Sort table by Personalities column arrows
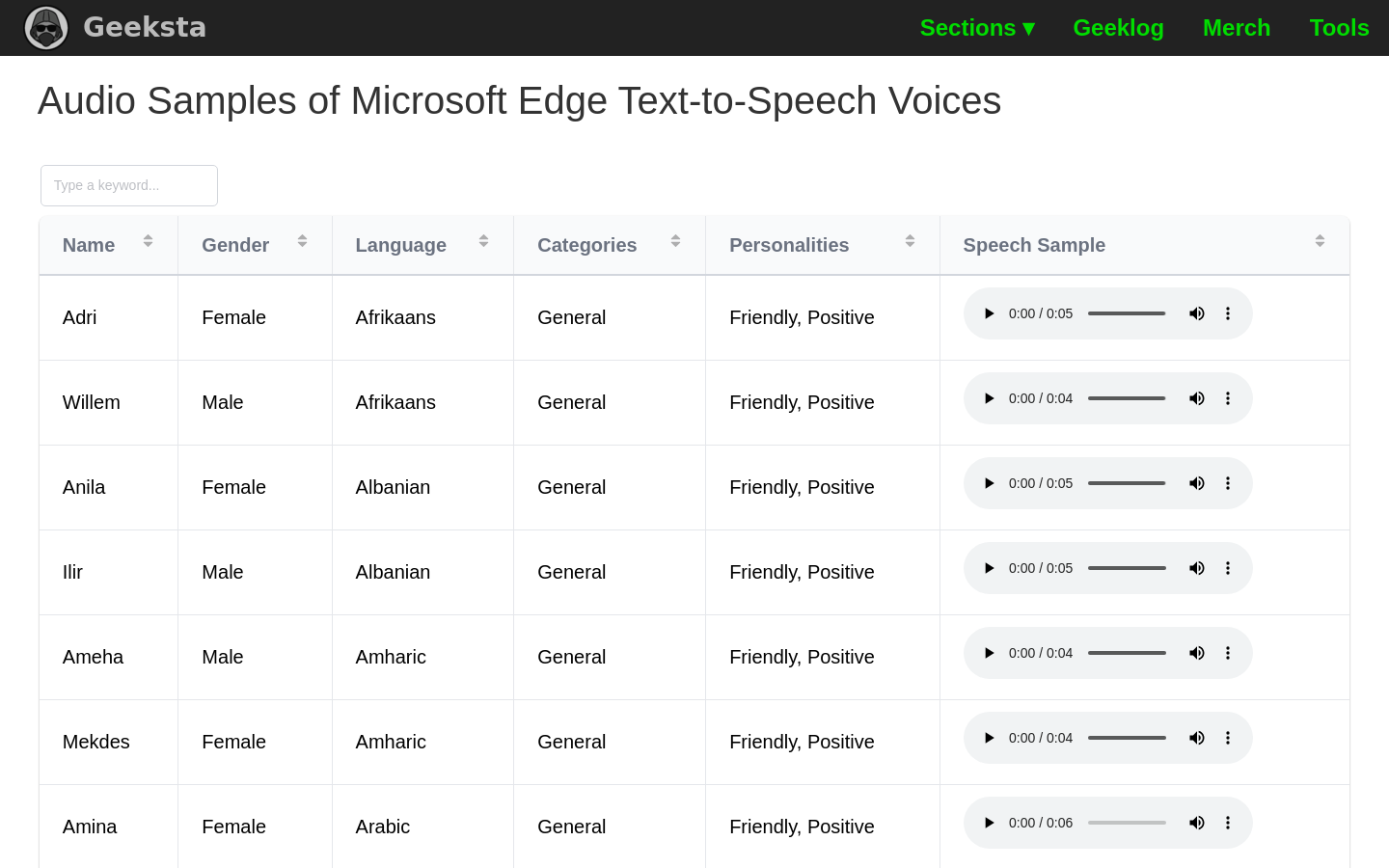This screenshot has height=868, width=1389. 910,241
